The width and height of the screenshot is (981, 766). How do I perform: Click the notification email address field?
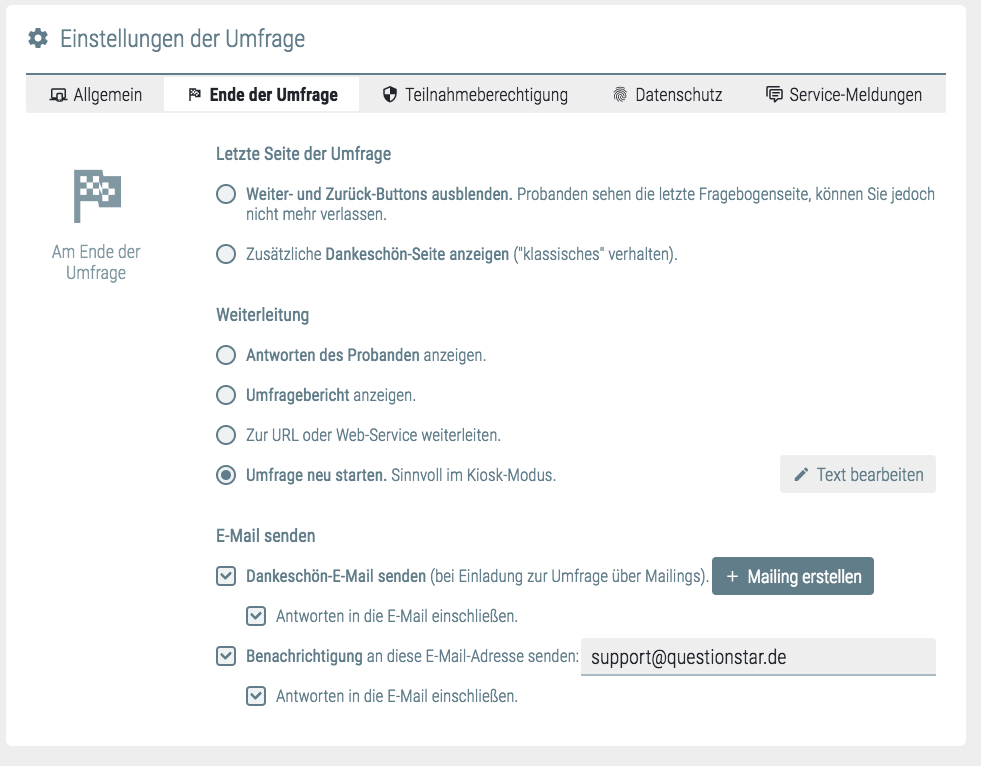758,657
